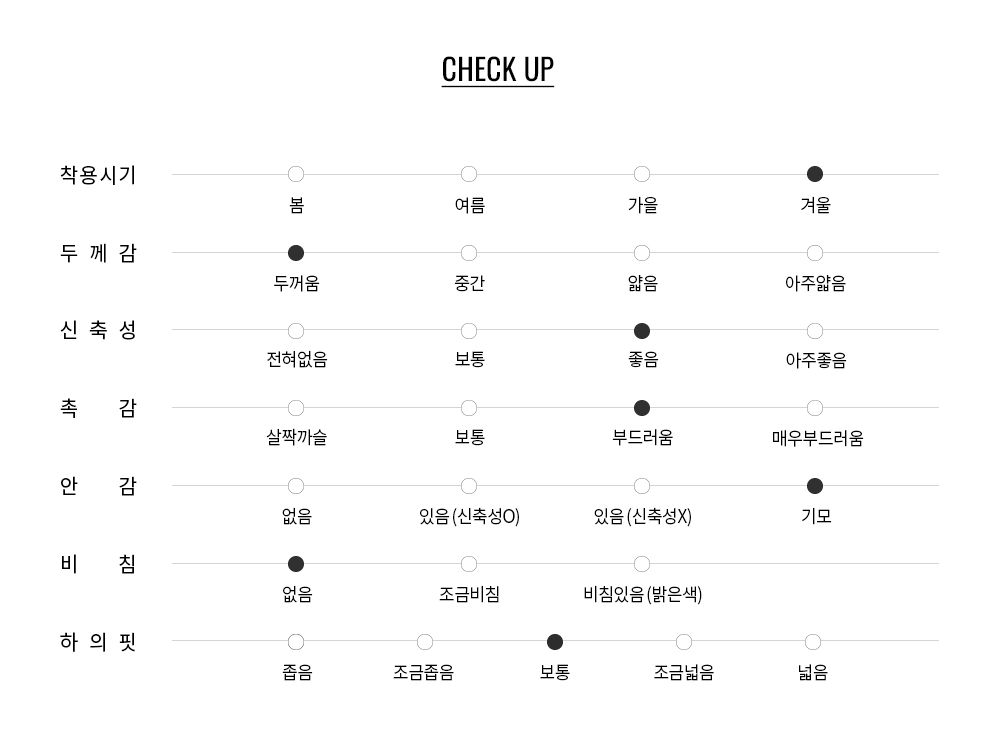This screenshot has width=1000, height=731.
Task: Choose 비침있음 (밝은색) circle
Action: (x=642, y=564)
